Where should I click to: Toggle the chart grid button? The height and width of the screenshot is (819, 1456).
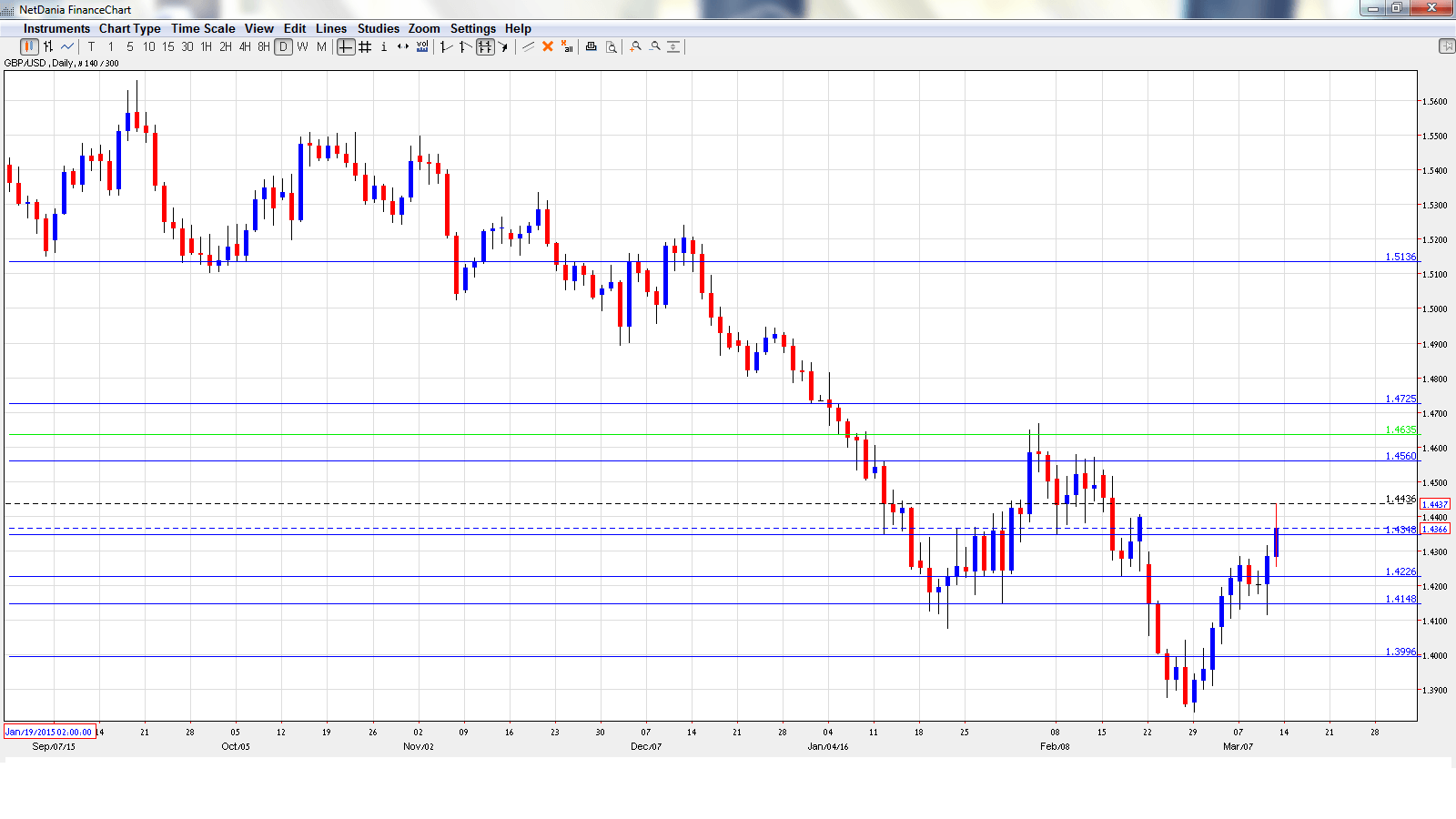[365, 47]
